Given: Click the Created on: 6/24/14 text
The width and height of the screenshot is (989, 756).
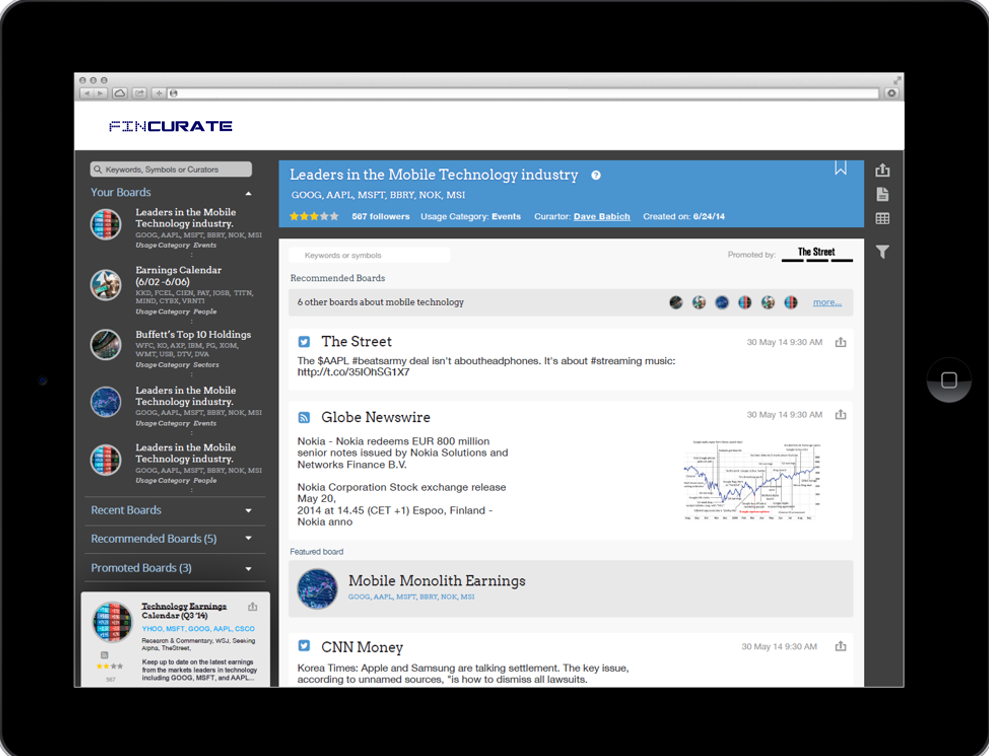Looking at the screenshot, I should (684, 216).
